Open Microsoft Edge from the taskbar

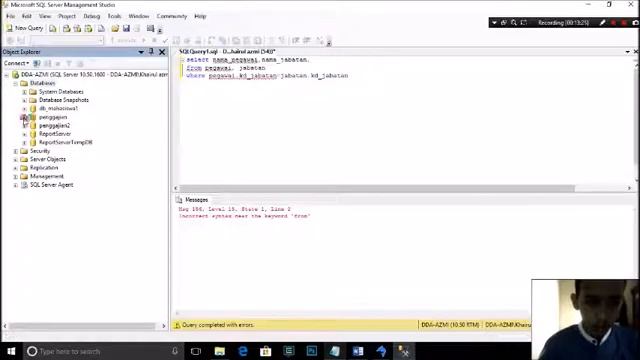(242, 351)
